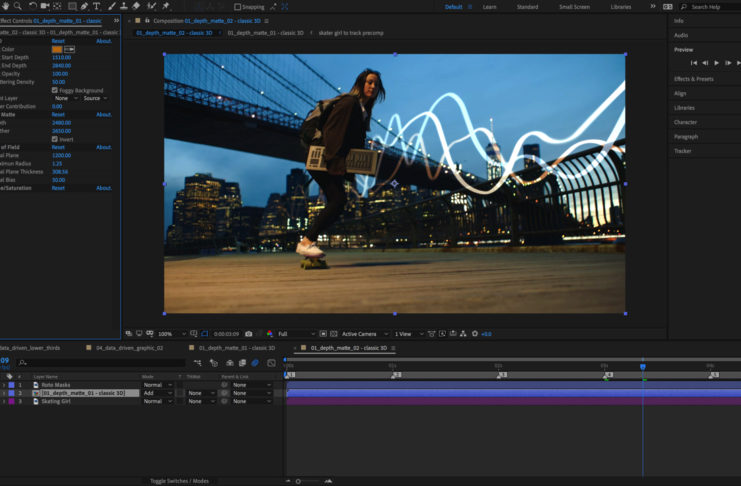Click the orange fog color swatch

pyautogui.click(x=57, y=49)
